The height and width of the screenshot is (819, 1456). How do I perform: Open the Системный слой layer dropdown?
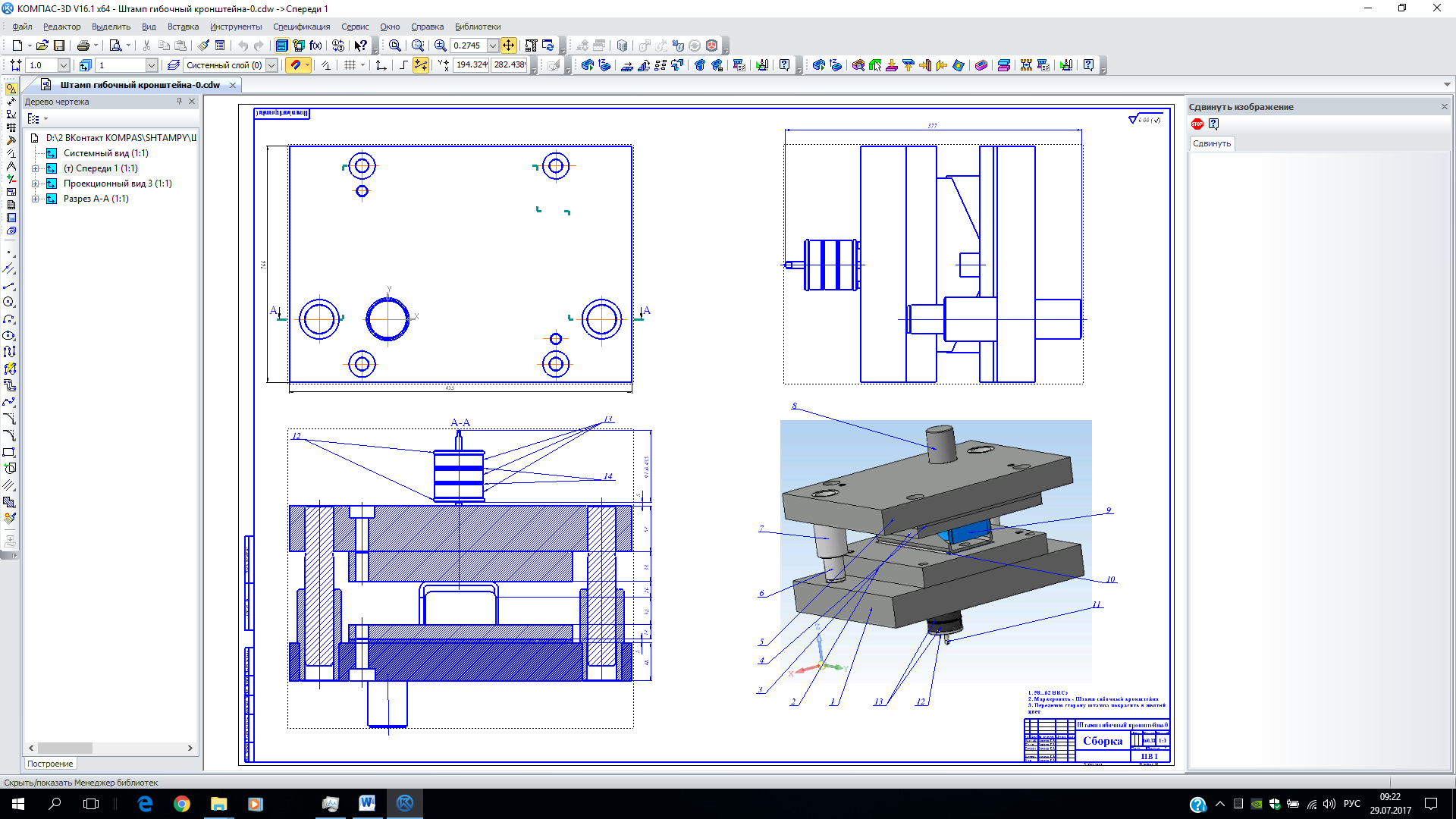pyautogui.click(x=271, y=65)
